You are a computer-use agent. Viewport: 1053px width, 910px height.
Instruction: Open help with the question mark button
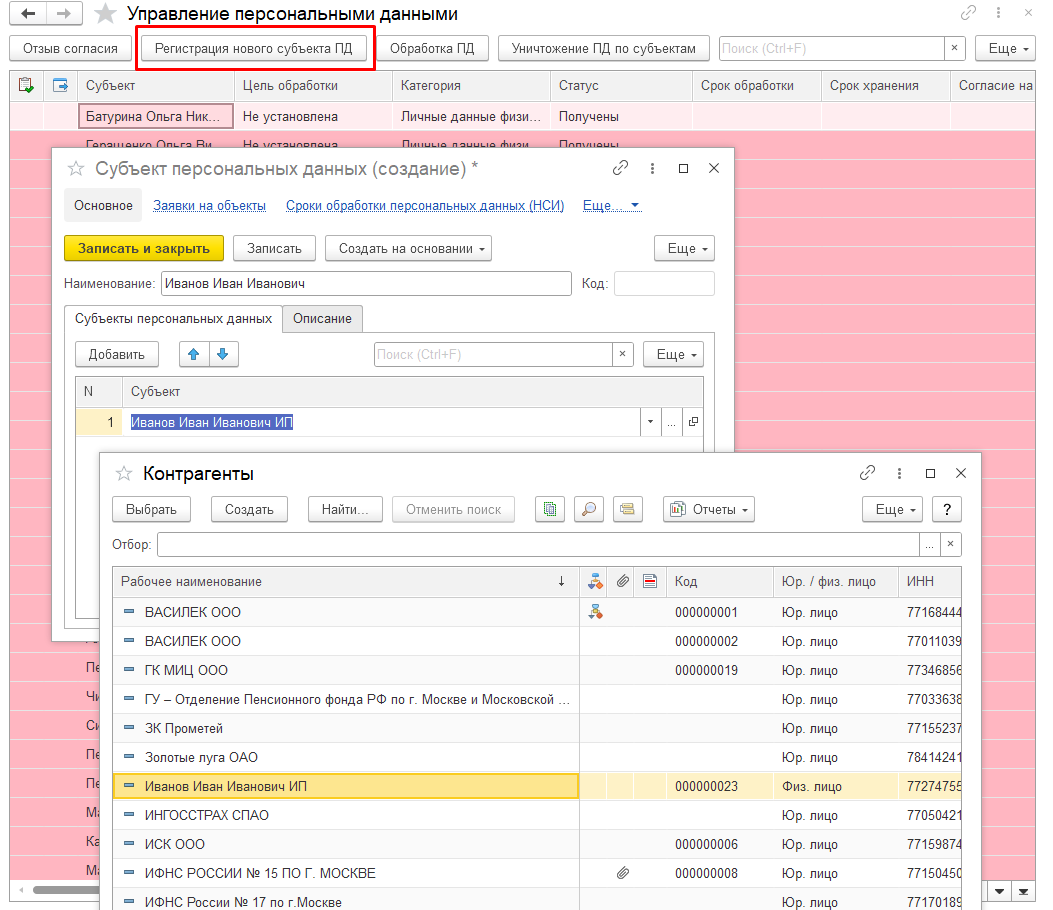946,509
